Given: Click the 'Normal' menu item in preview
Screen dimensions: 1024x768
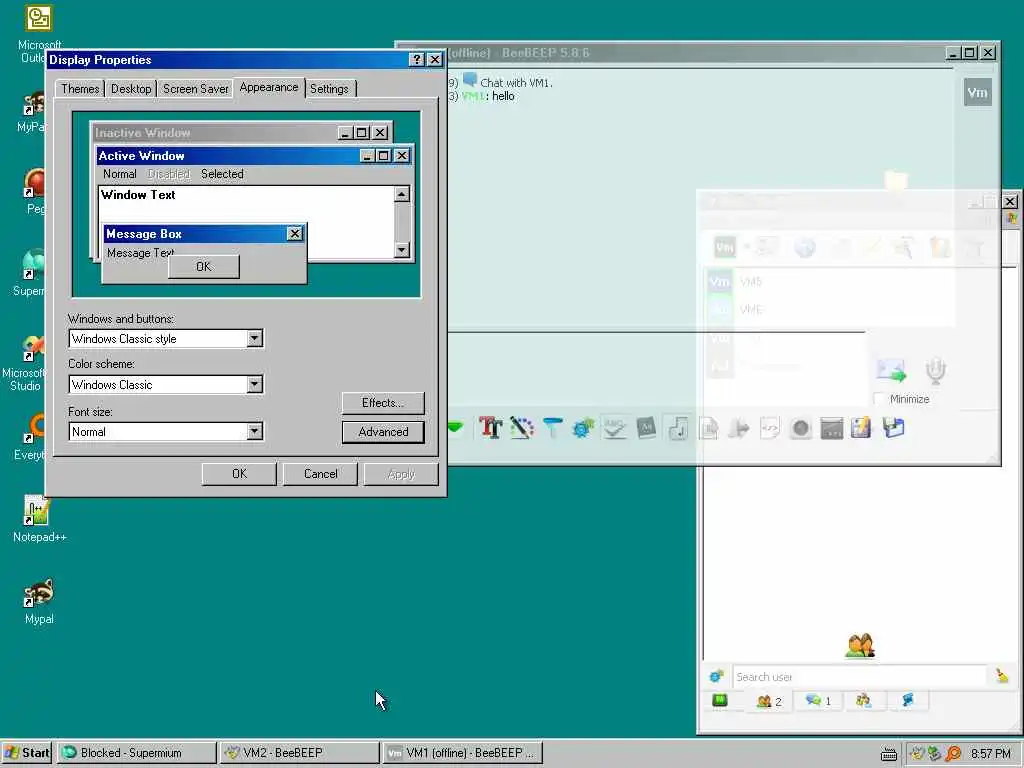Looking at the screenshot, I should tap(120, 174).
